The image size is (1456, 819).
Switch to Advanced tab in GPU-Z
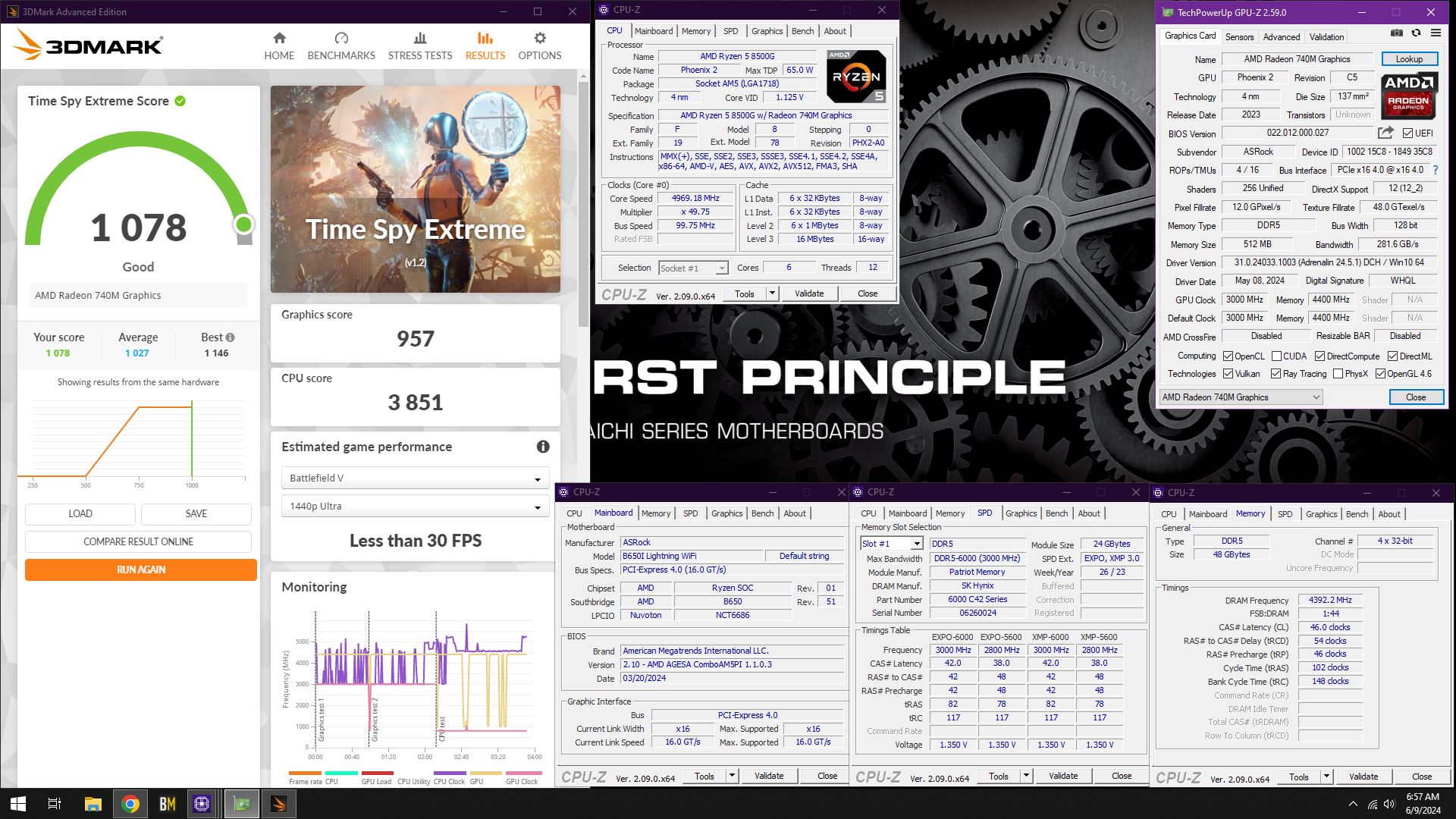pos(1282,36)
